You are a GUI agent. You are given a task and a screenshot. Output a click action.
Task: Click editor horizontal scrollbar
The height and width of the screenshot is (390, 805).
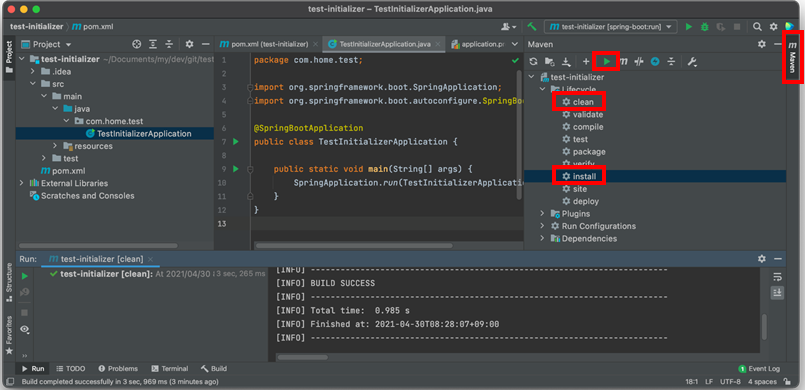tap(354, 245)
